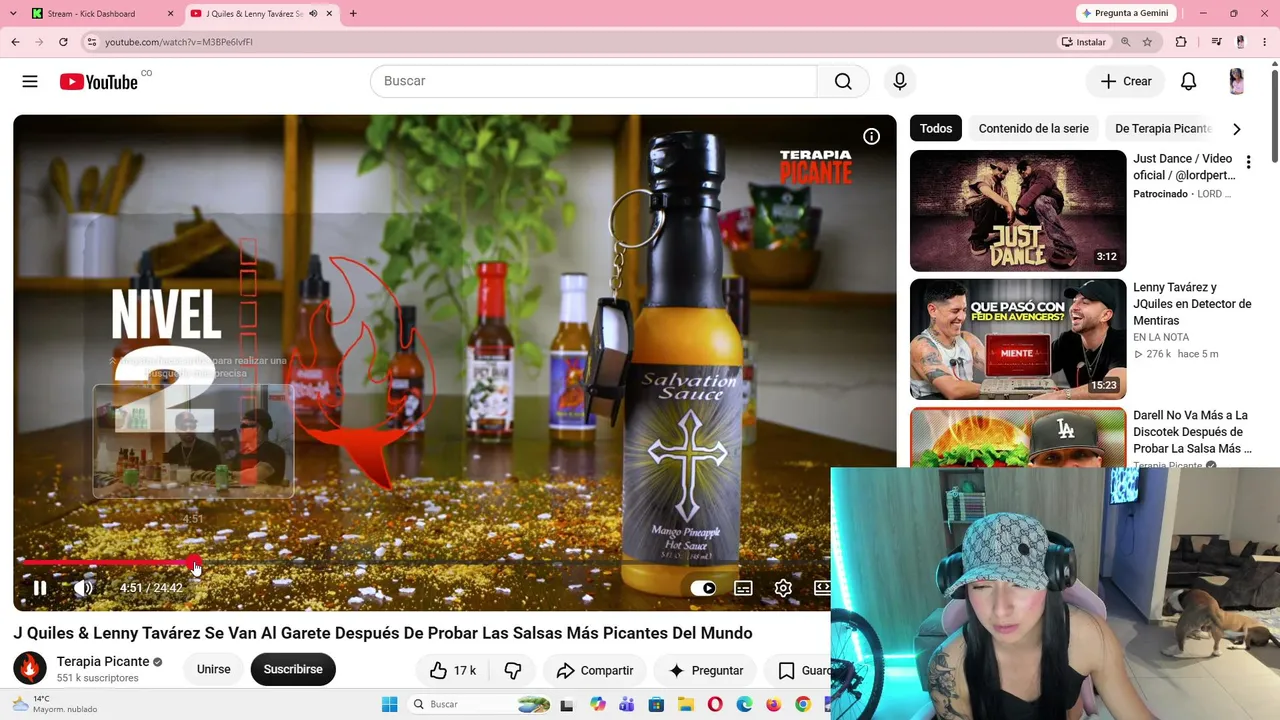The height and width of the screenshot is (720, 1280).
Task: Start voice search with the microphone
Action: (x=900, y=81)
